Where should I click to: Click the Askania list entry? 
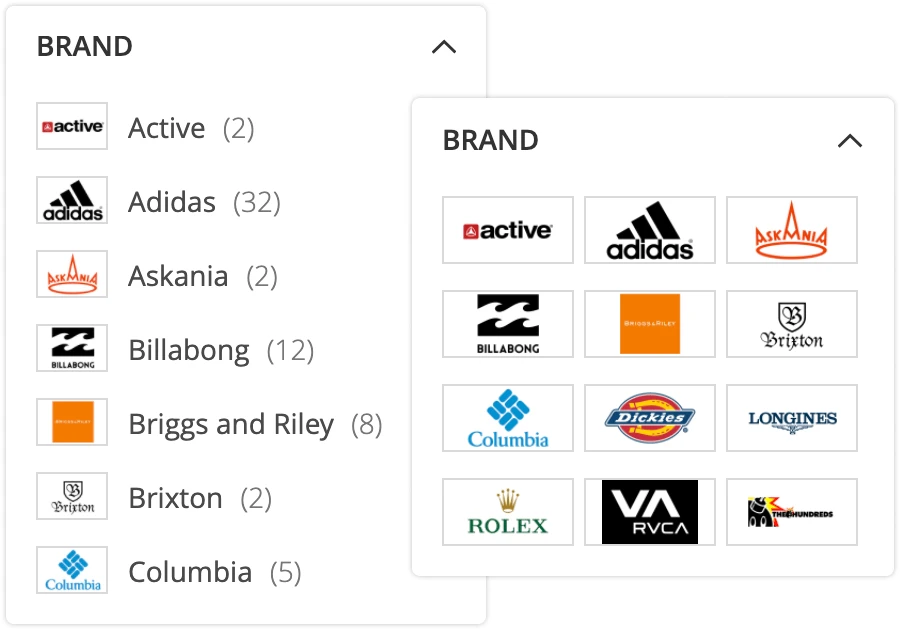tap(178, 276)
